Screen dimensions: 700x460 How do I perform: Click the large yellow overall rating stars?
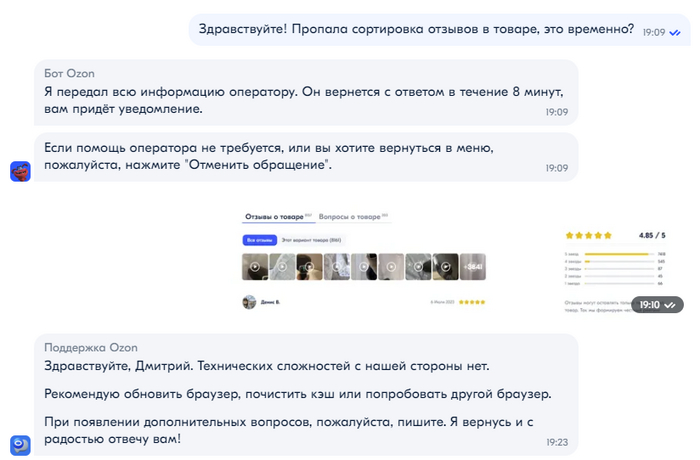pyautogui.click(x=588, y=235)
